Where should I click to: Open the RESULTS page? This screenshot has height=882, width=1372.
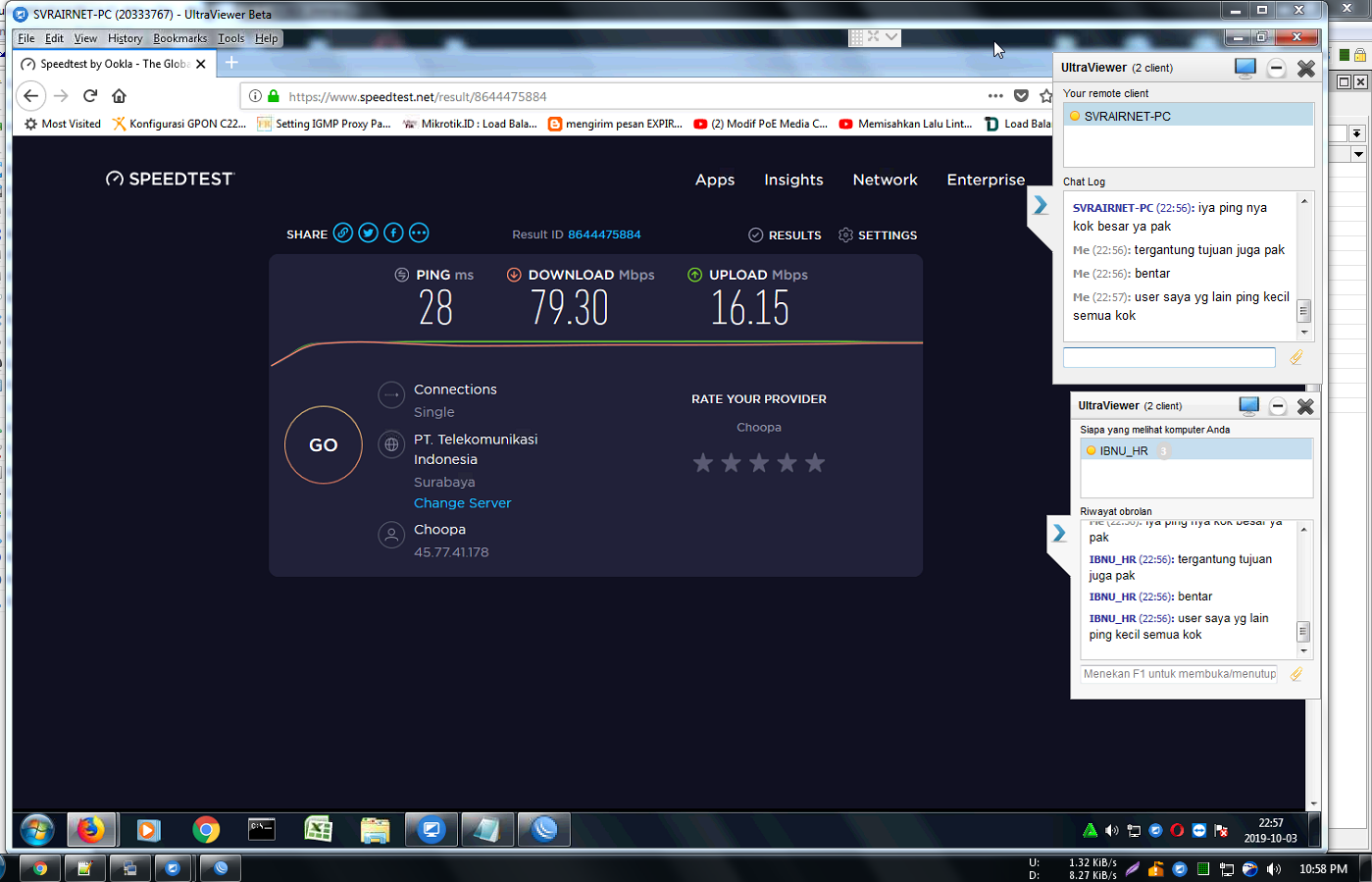[785, 234]
